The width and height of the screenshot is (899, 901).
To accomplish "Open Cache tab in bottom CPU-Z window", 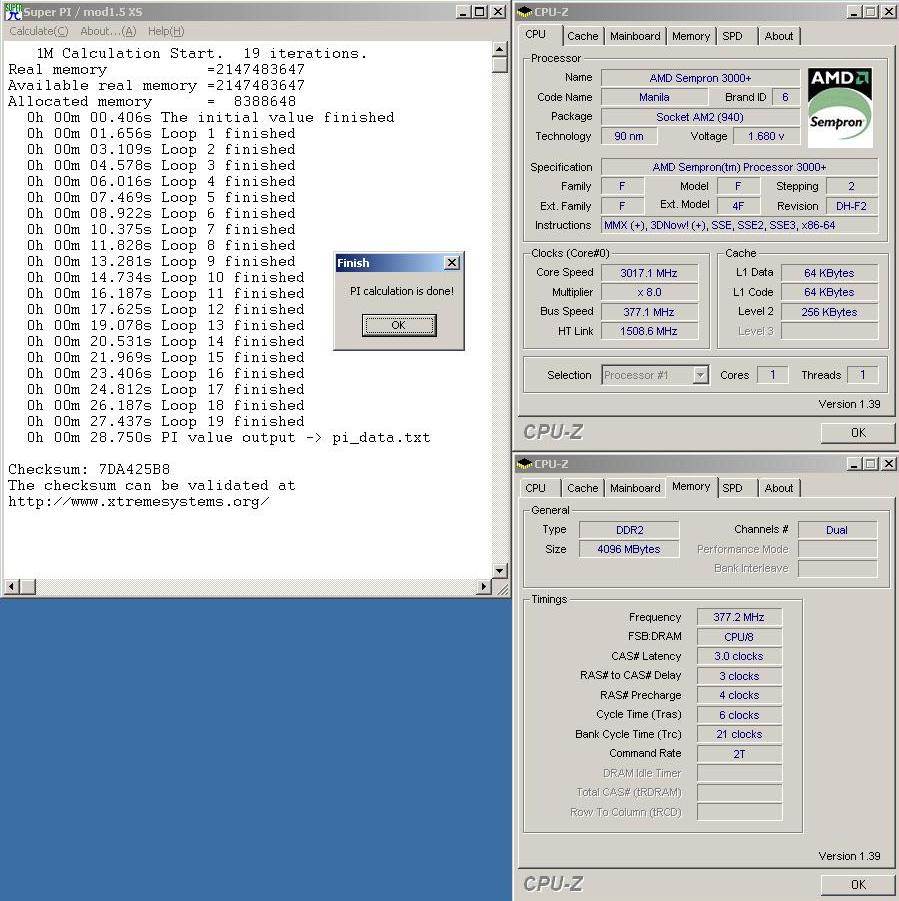I will pos(582,488).
